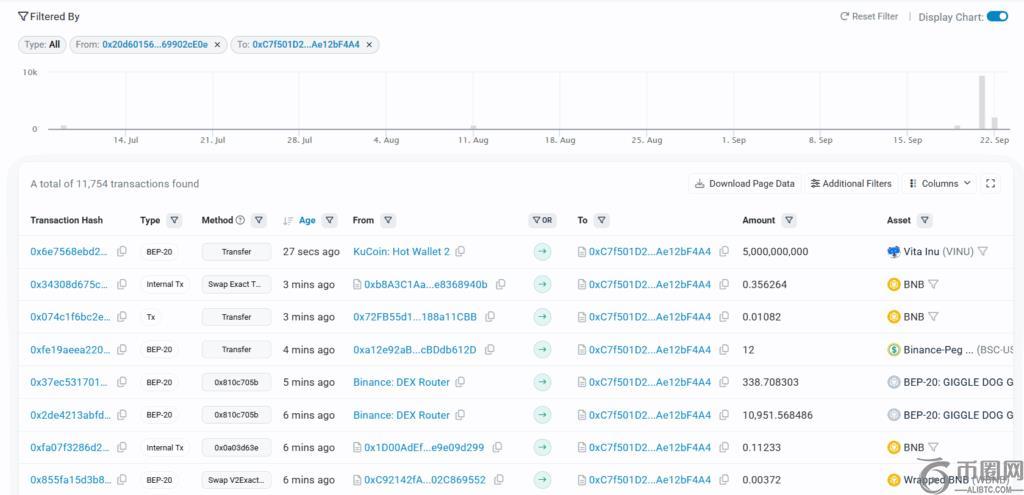Open filter for Method column

(x=259, y=220)
